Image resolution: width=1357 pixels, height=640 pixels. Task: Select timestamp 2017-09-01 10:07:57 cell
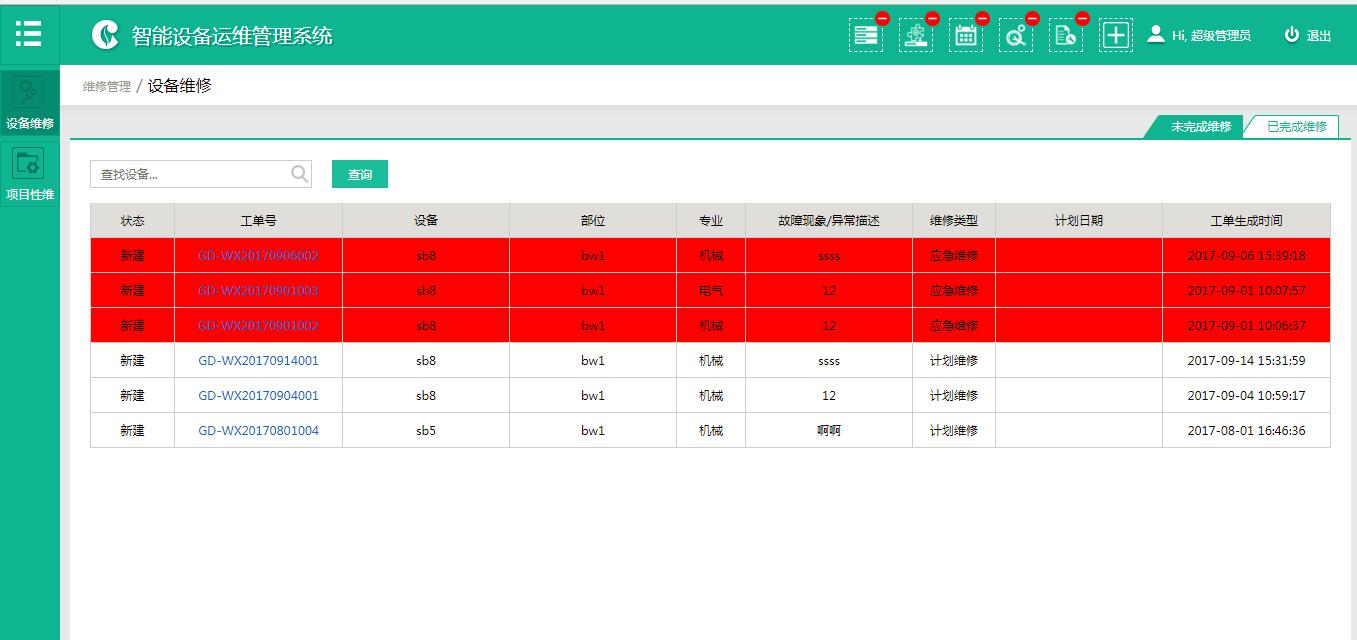pos(1246,290)
